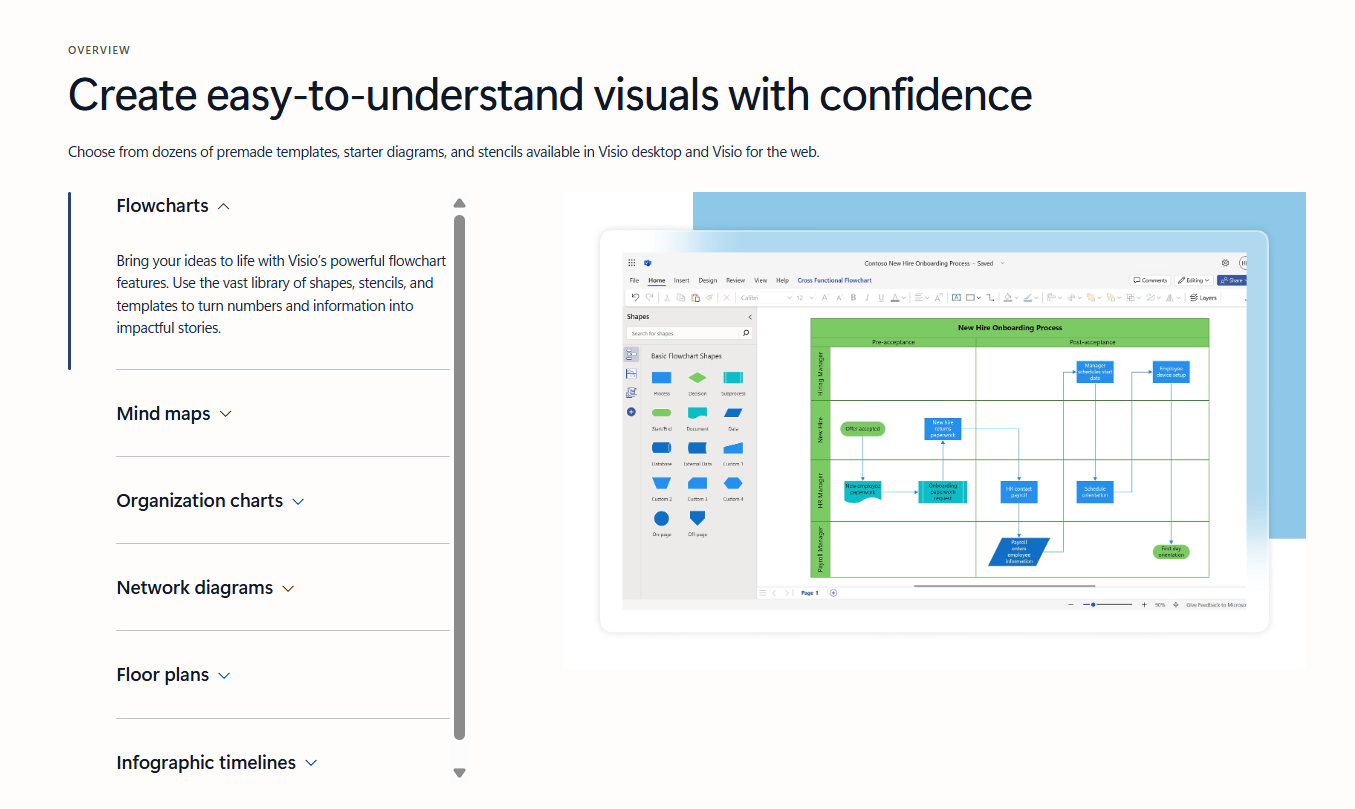Choose the Custom 1 shape
This screenshot has height=809, width=1355.
[733, 448]
